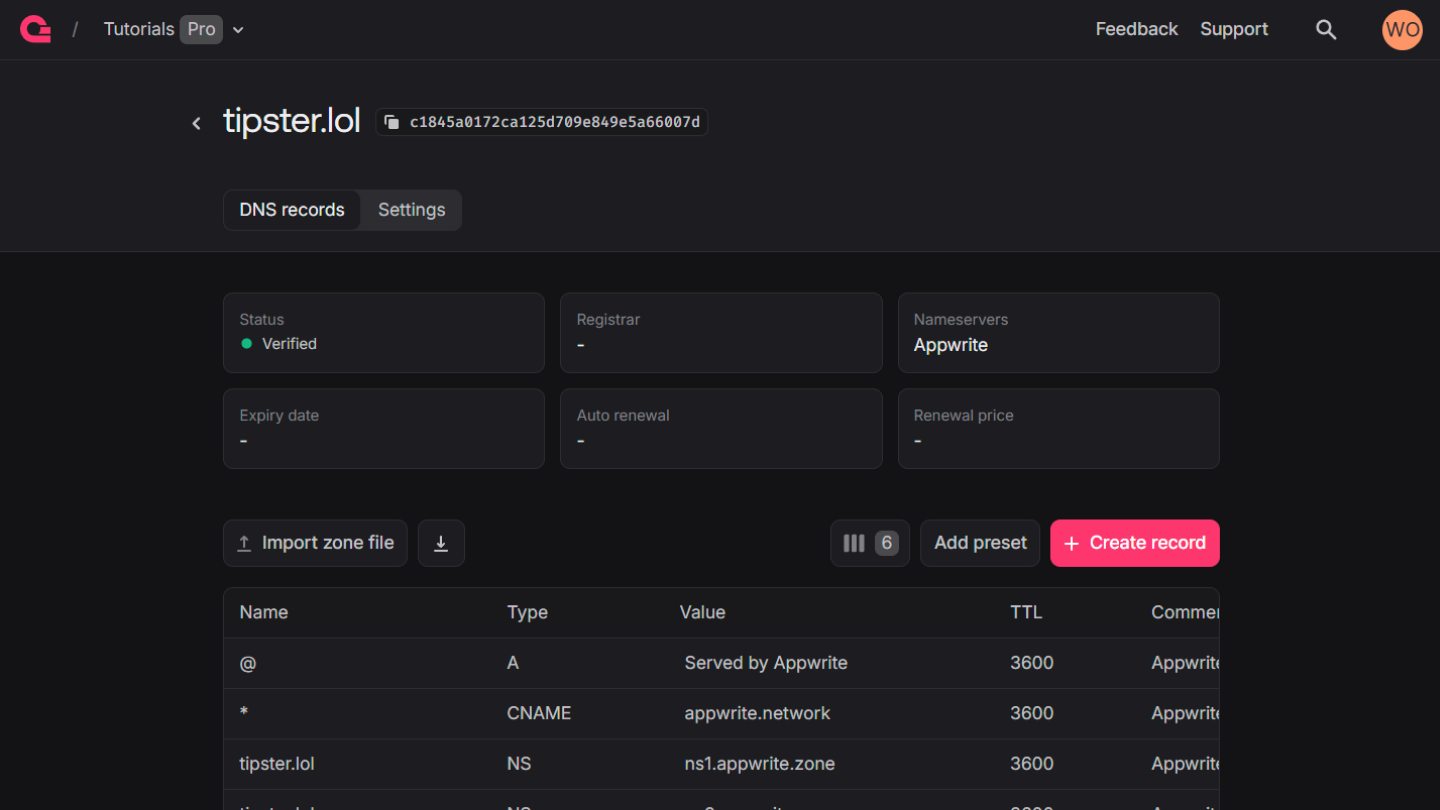The width and height of the screenshot is (1440, 810).
Task: Click the ns1.appwrite.zone value
Action: [759, 764]
